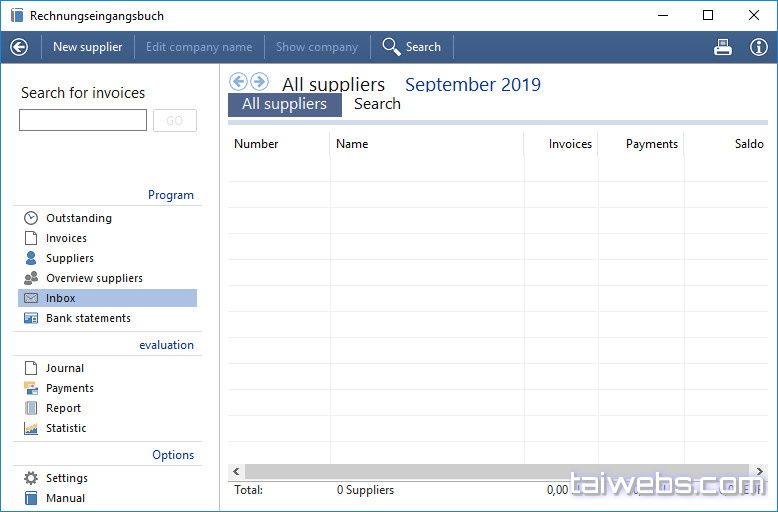The height and width of the screenshot is (512, 778).
Task: Click New supplier in toolbar
Action: click(x=87, y=47)
